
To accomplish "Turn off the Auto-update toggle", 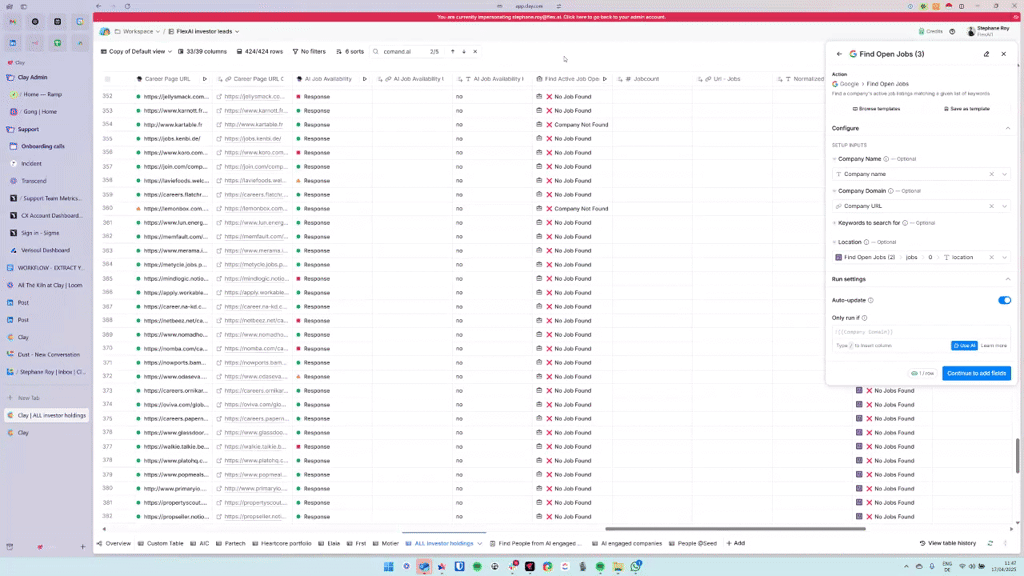I will click(1004, 300).
